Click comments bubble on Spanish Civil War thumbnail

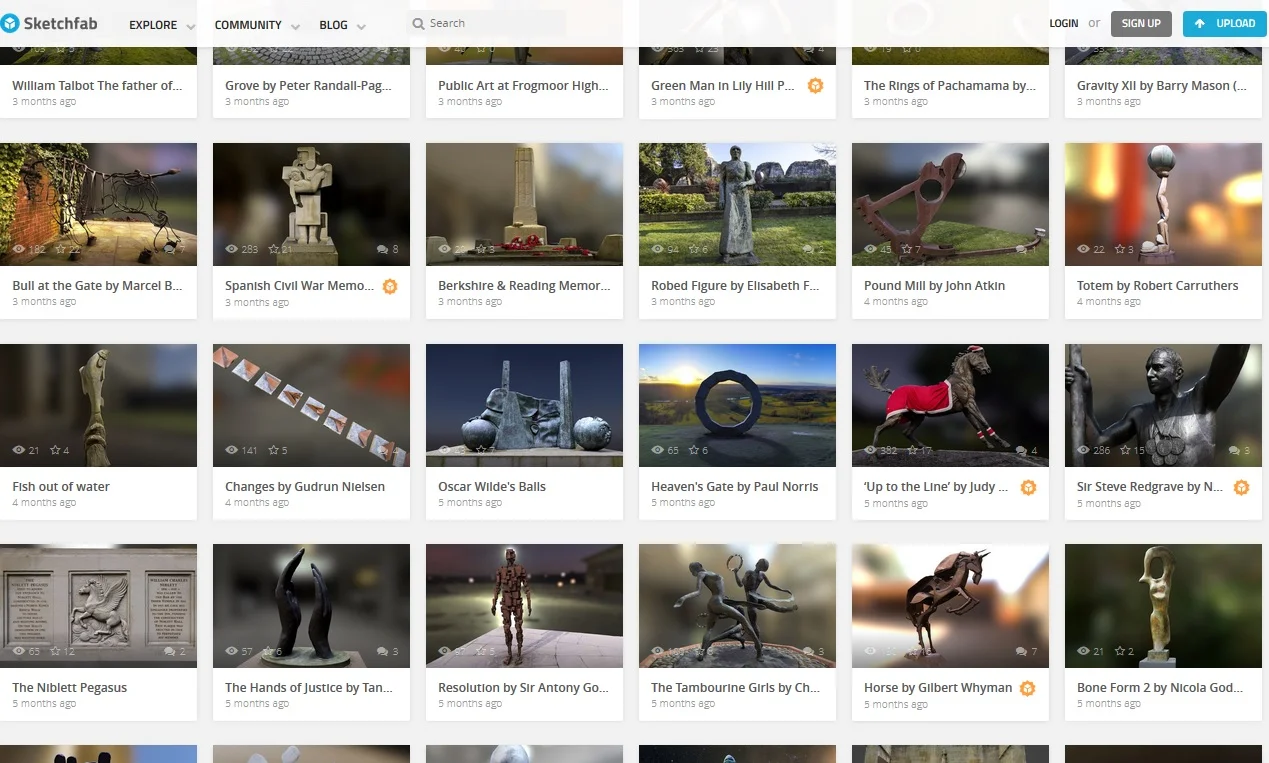383,249
